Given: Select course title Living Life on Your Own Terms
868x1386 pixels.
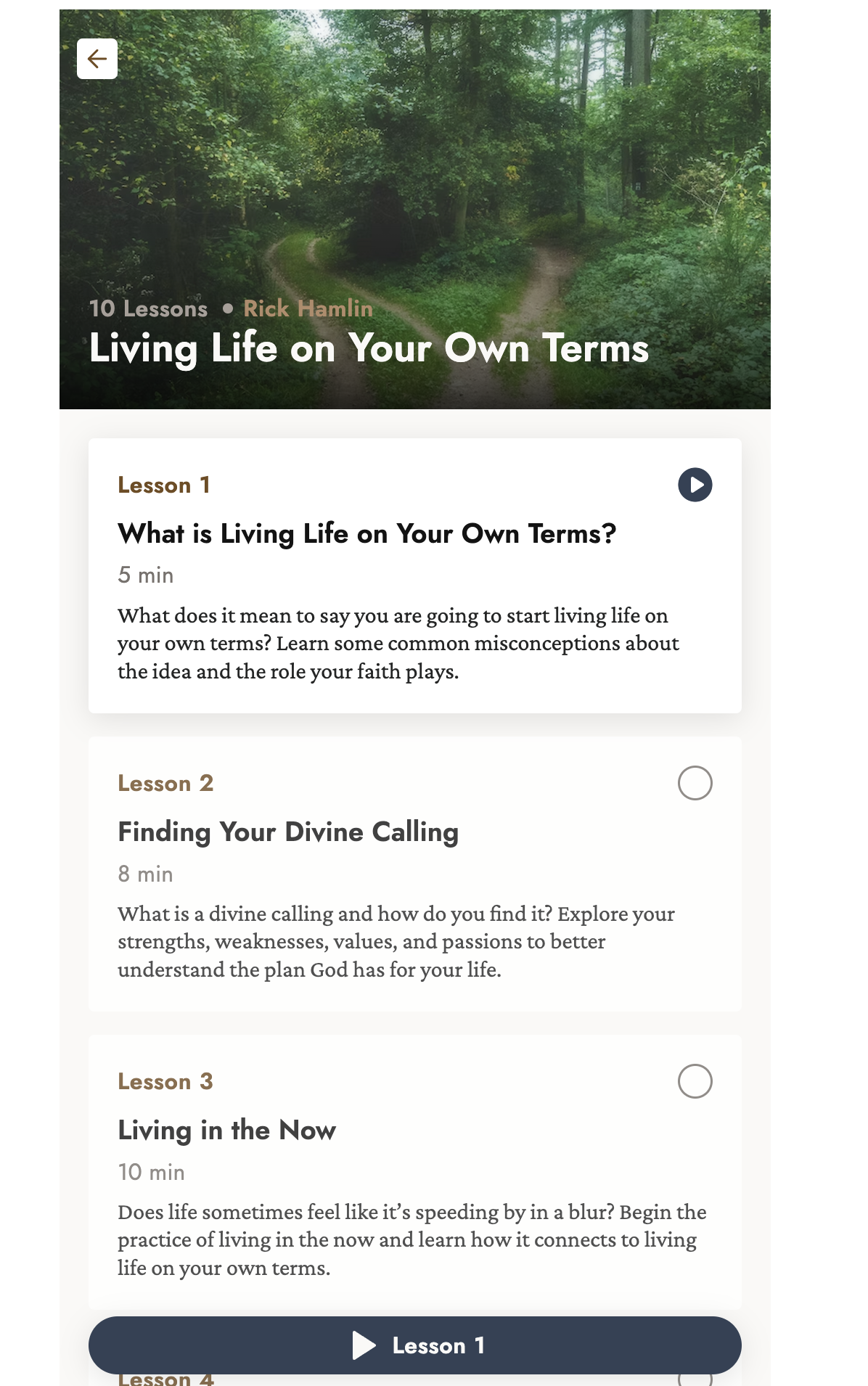Looking at the screenshot, I should pyautogui.click(x=369, y=348).
